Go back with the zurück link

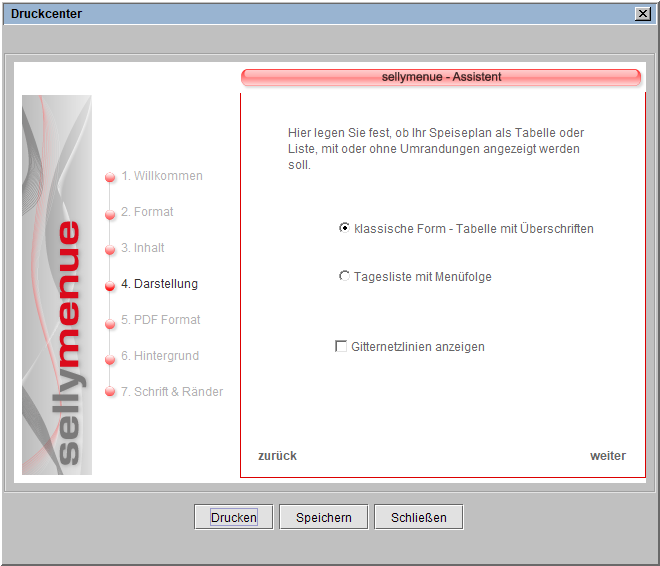click(x=277, y=456)
